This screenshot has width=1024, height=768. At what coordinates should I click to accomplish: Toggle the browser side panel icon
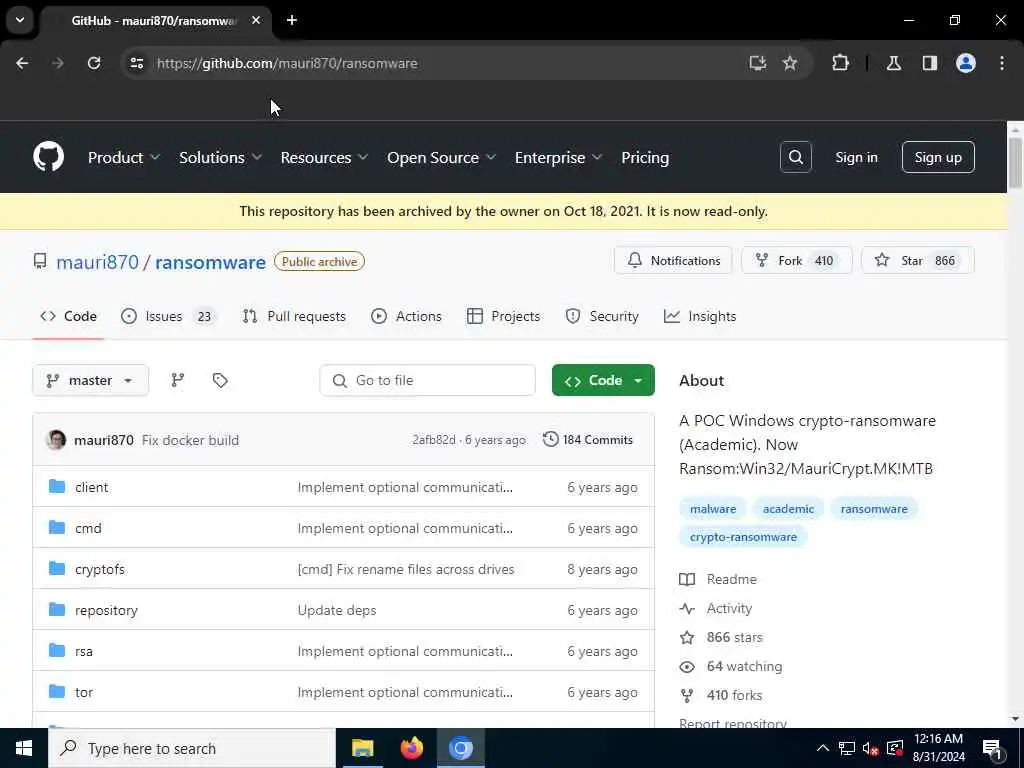[x=930, y=63]
